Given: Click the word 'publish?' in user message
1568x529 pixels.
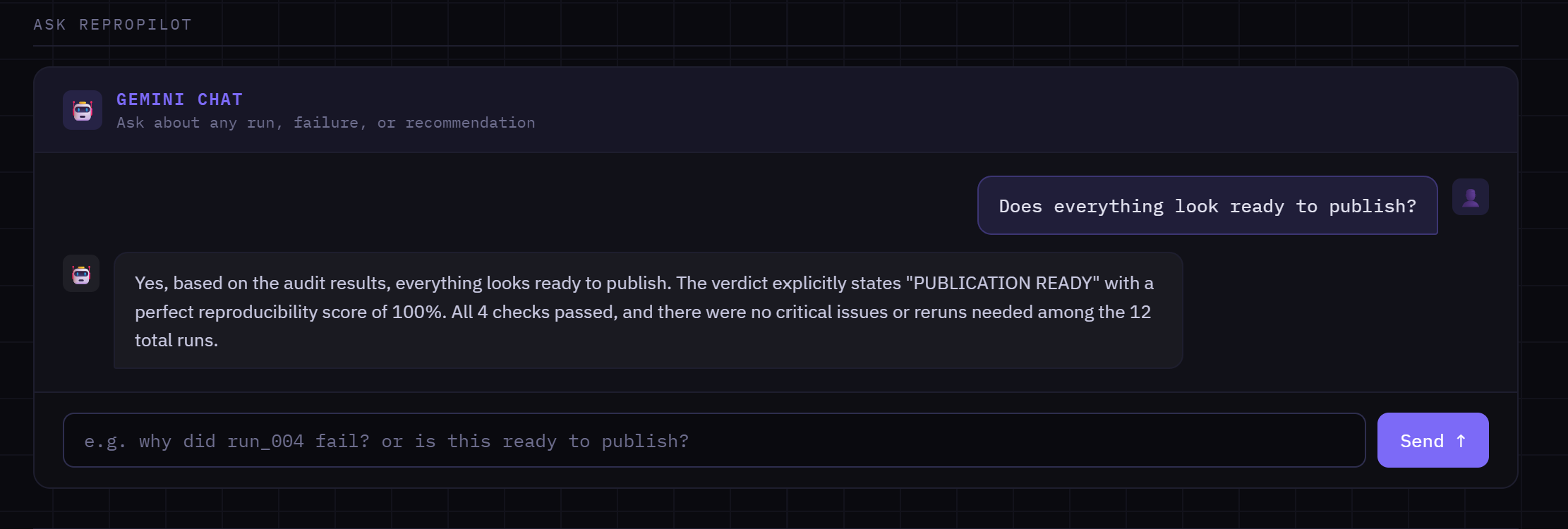Looking at the screenshot, I should (1373, 206).
